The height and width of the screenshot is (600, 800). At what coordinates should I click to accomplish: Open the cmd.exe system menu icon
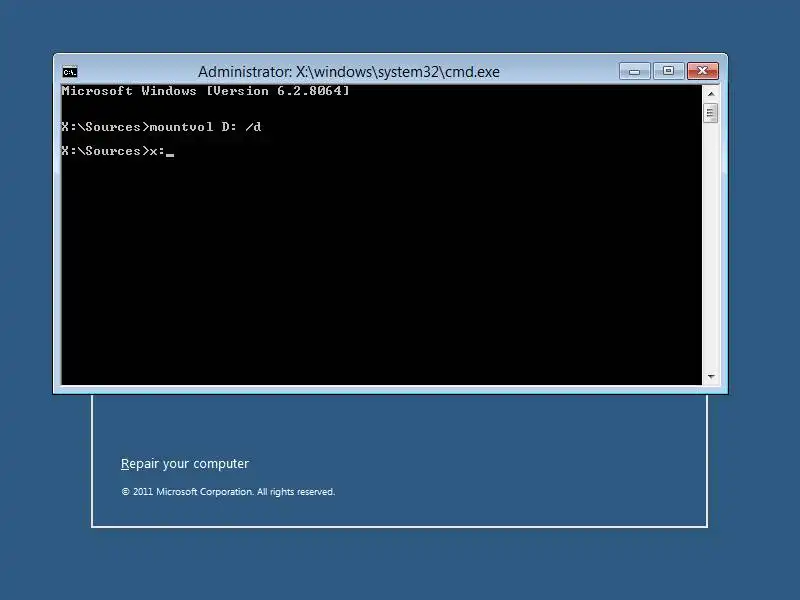(x=70, y=72)
